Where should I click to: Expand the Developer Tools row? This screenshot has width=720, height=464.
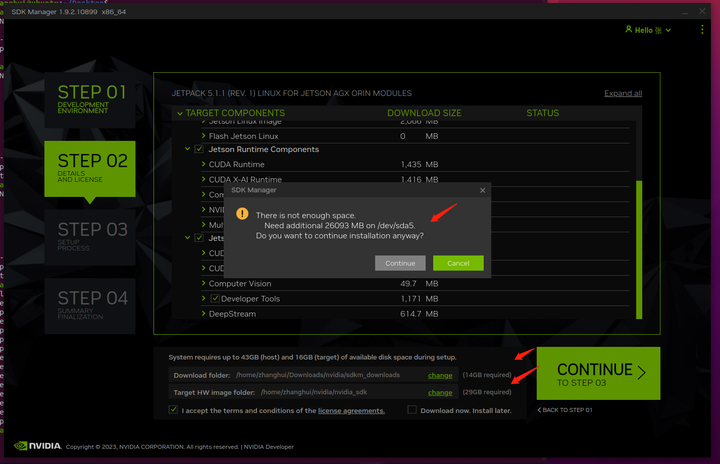tap(203, 298)
